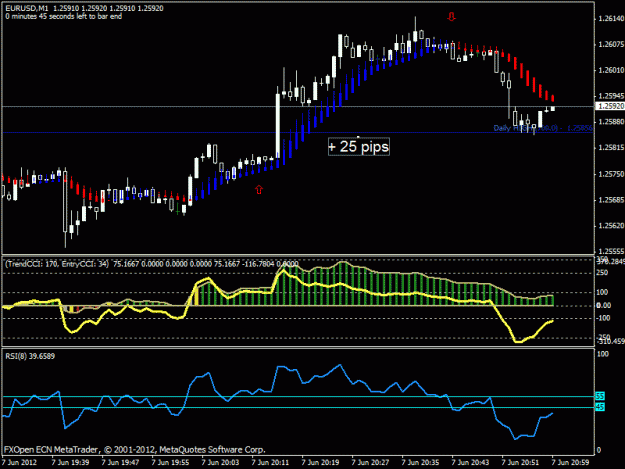Click price axis value 1.26140

[611, 19]
